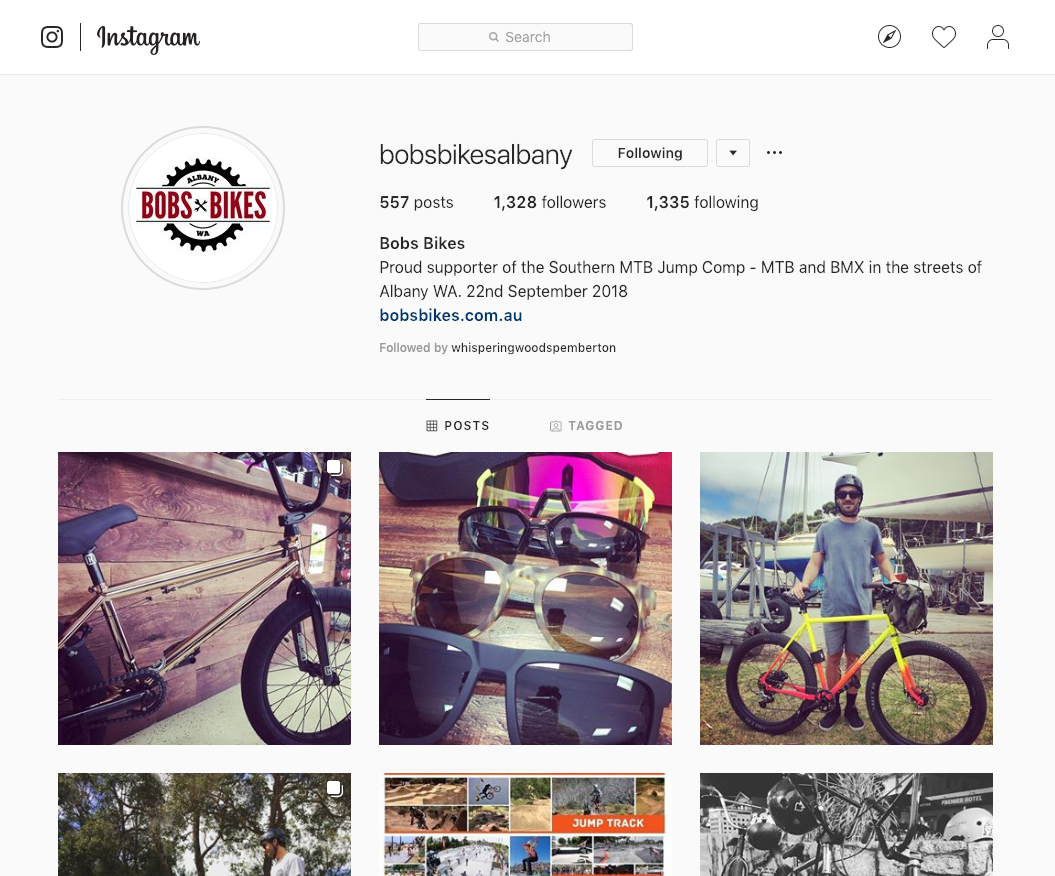The width and height of the screenshot is (1055, 876).
Task: Open the Explore compass icon
Action: pyautogui.click(x=889, y=37)
